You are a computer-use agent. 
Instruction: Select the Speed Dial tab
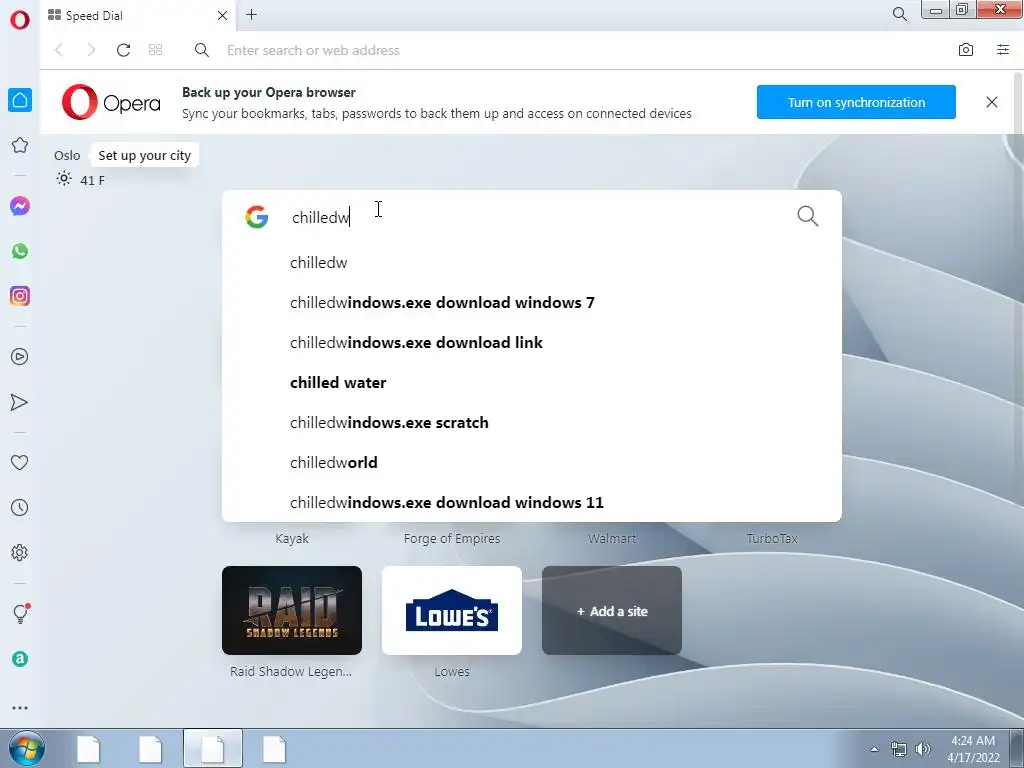[138, 15]
